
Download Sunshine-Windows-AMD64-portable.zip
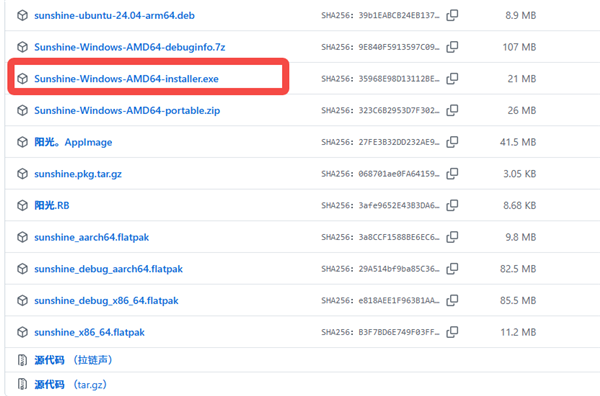tap(127, 111)
